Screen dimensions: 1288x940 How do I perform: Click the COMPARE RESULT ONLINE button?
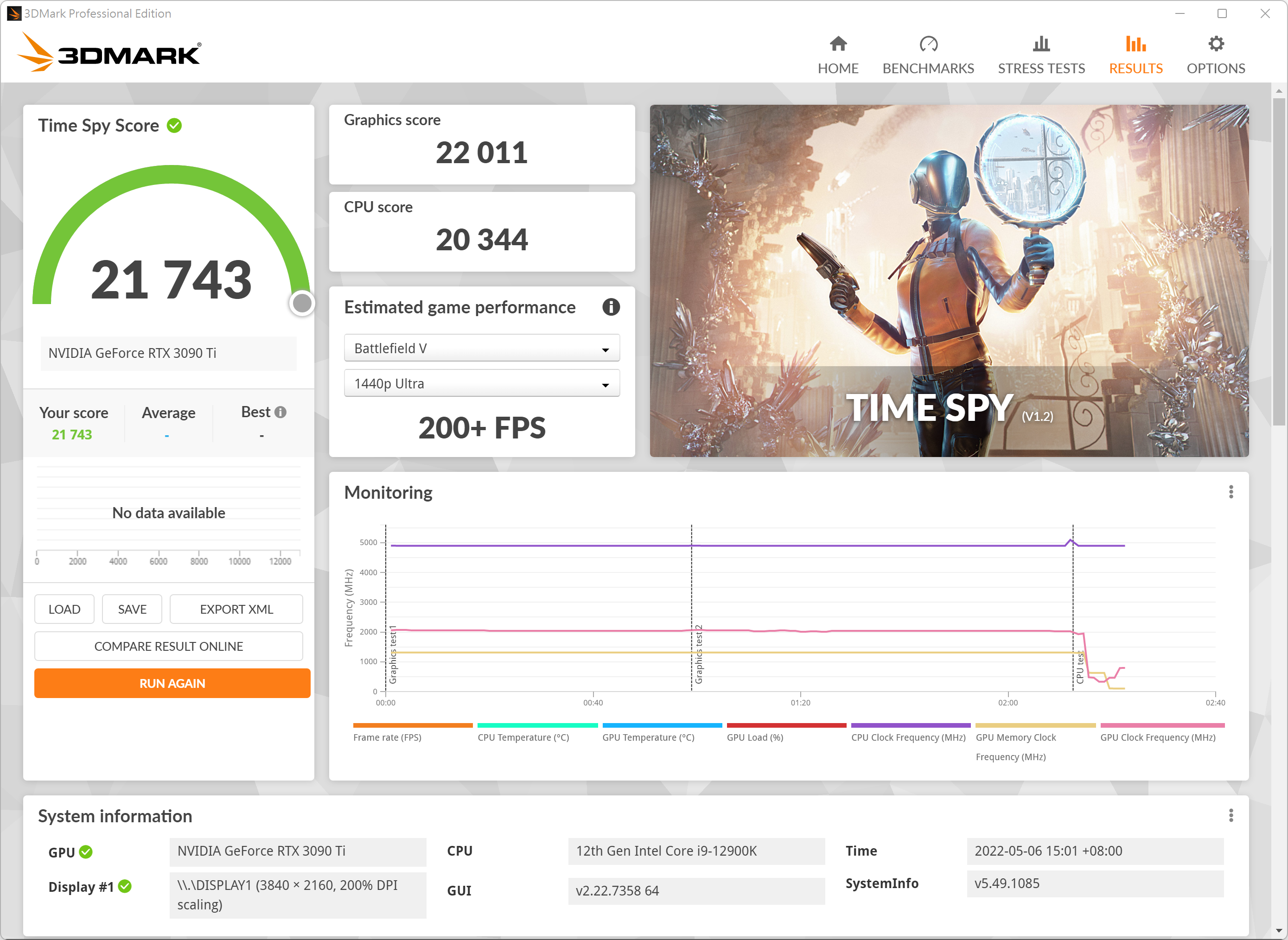coord(167,646)
